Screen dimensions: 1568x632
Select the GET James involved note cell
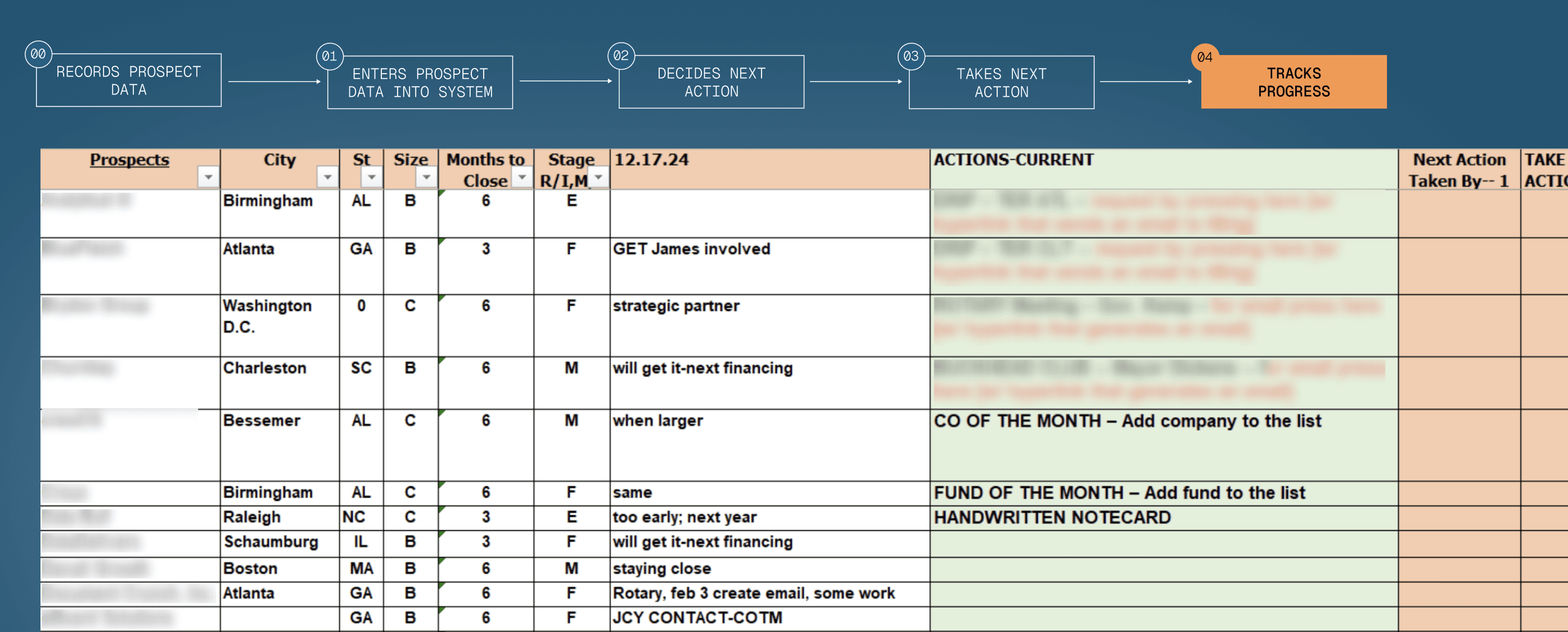[x=691, y=249]
